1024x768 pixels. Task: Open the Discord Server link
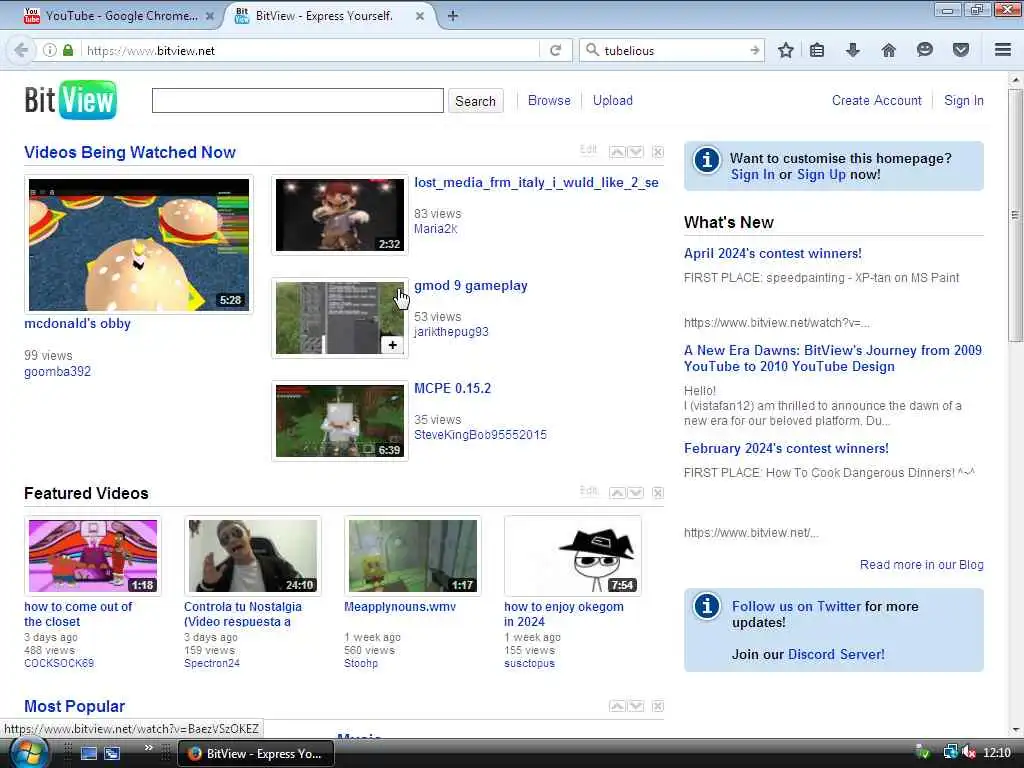pos(836,654)
